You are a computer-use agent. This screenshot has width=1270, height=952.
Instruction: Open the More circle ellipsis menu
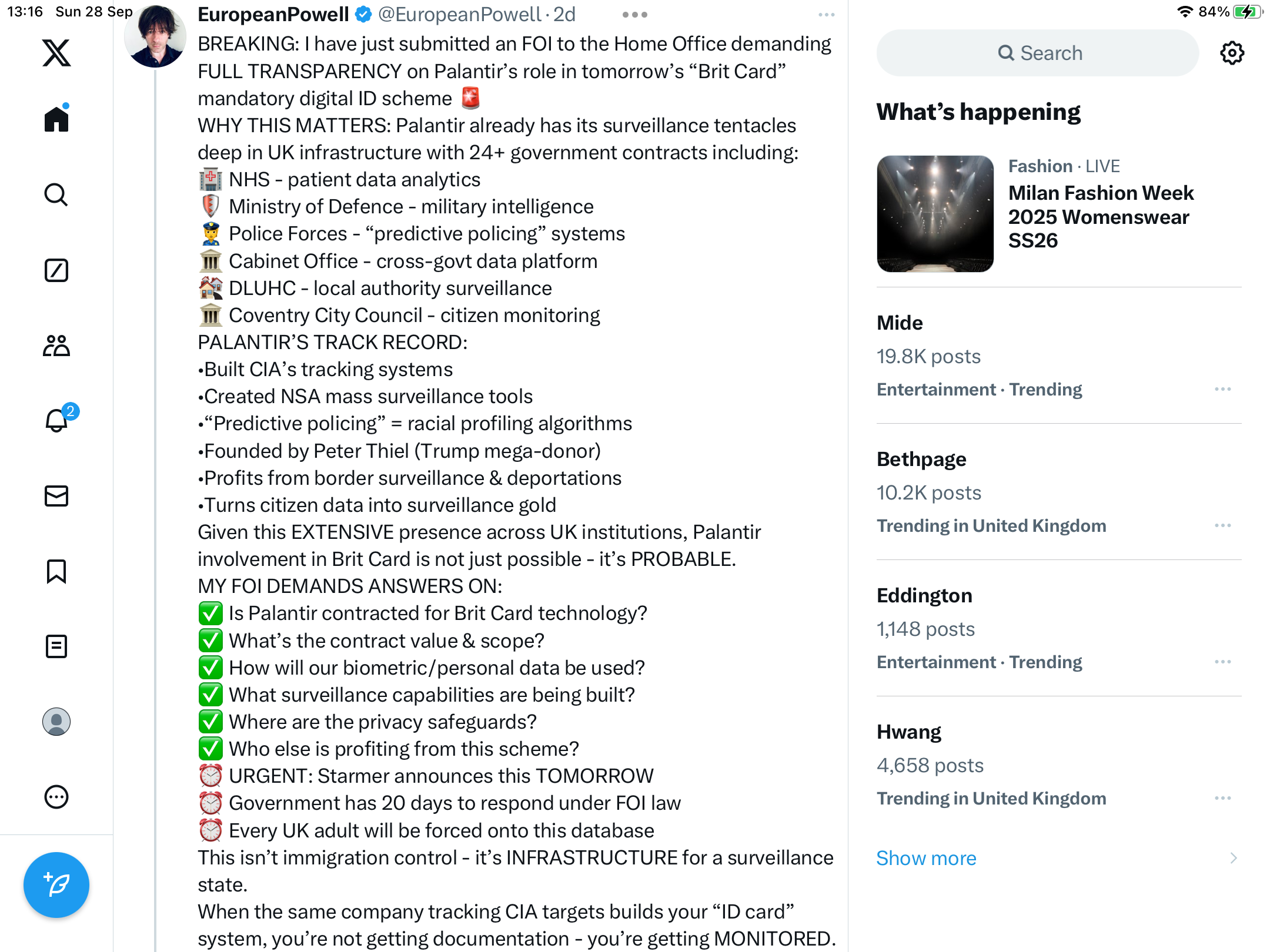tap(56, 797)
